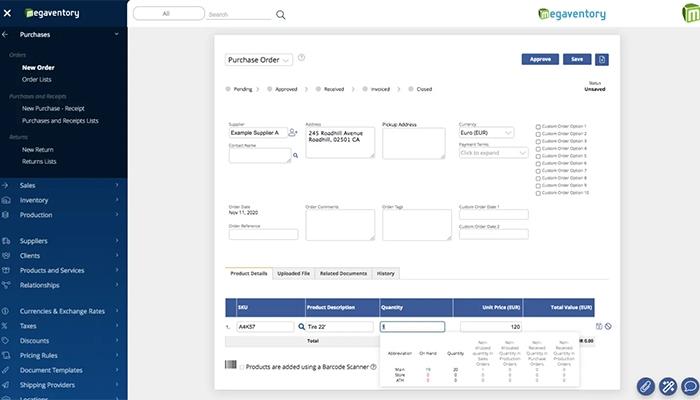Expand the Suppliers menu chevron
The height and width of the screenshot is (400, 700).
tap(117, 241)
